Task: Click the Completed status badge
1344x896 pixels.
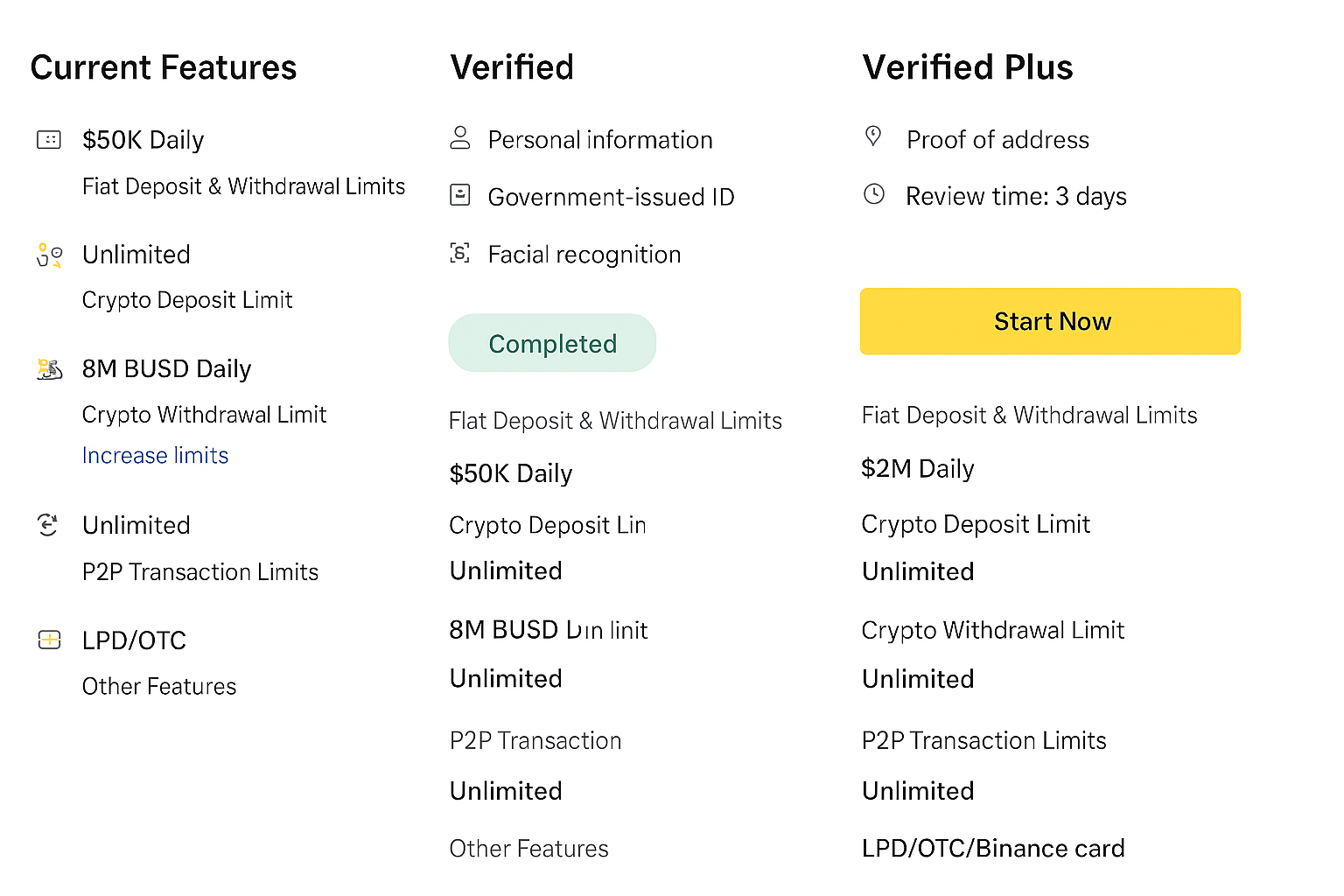Action: tap(552, 343)
